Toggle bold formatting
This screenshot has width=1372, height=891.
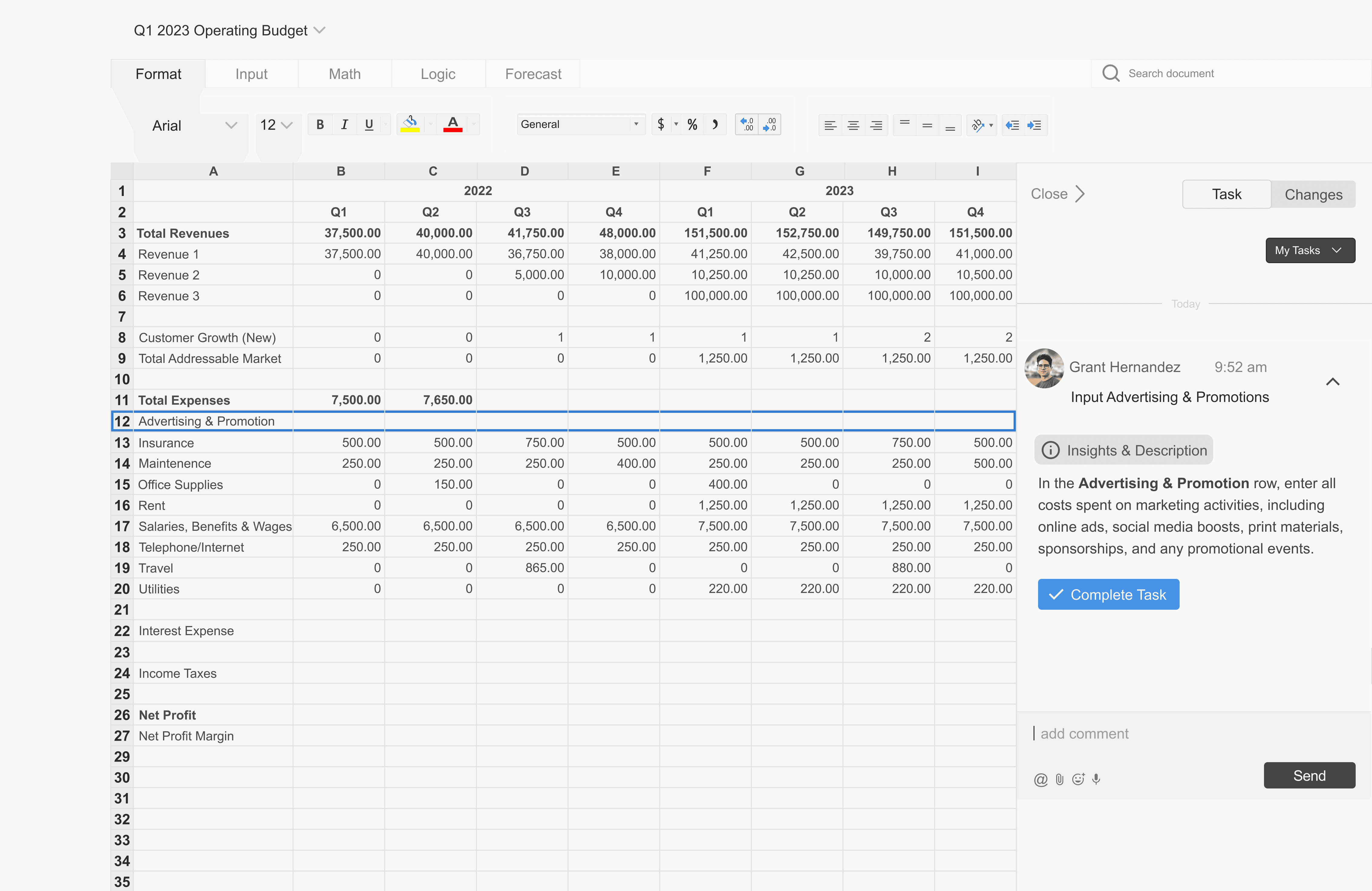[x=320, y=125]
